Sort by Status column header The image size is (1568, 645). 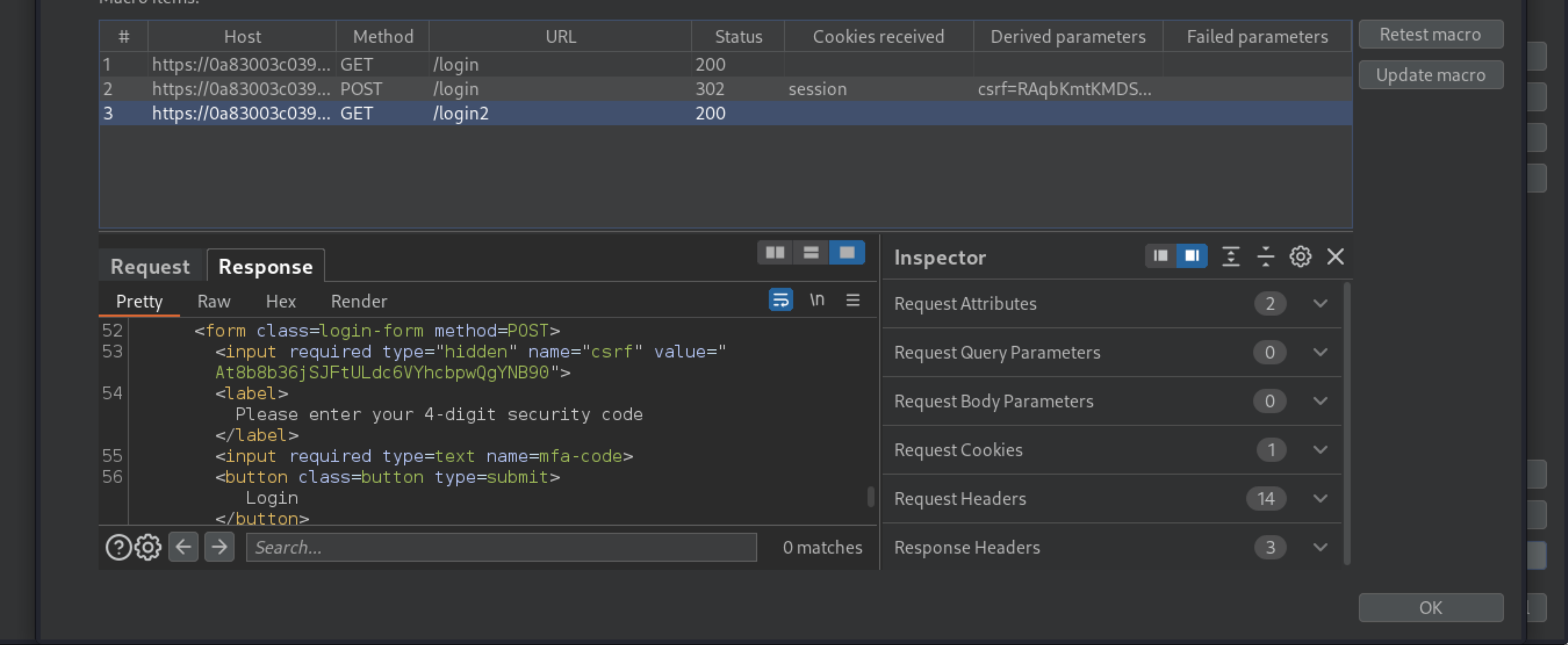pyautogui.click(x=738, y=36)
